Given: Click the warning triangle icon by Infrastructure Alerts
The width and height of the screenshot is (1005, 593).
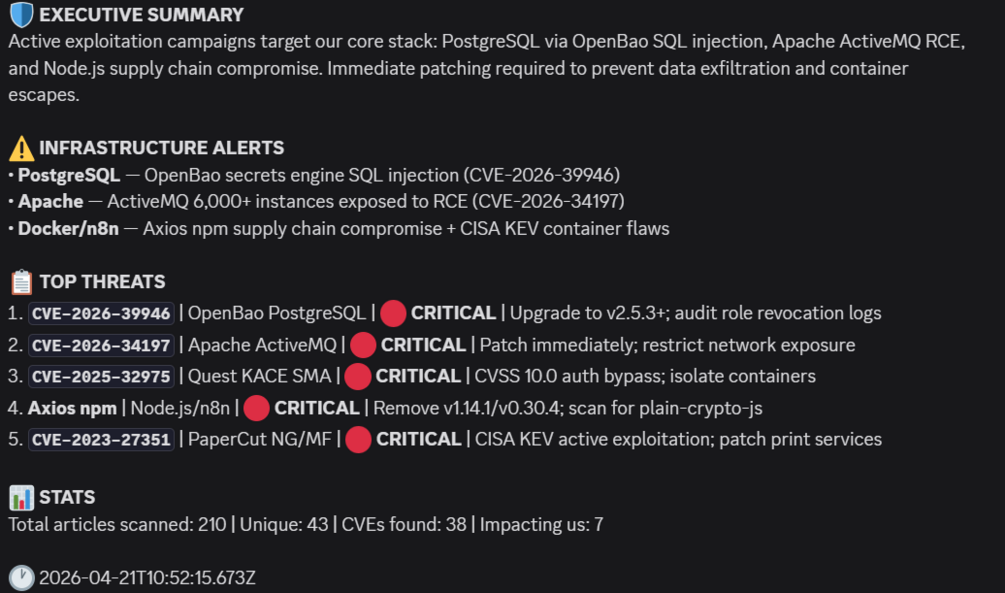Looking at the screenshot, I should (21, 148).
